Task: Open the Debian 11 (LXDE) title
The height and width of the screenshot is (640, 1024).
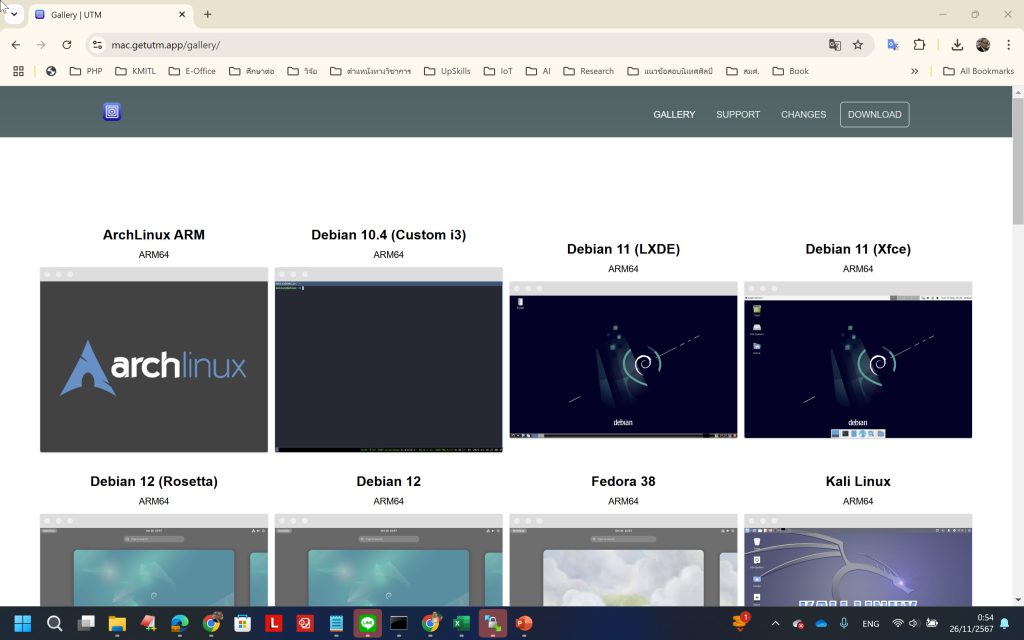Action: point(623,249)
